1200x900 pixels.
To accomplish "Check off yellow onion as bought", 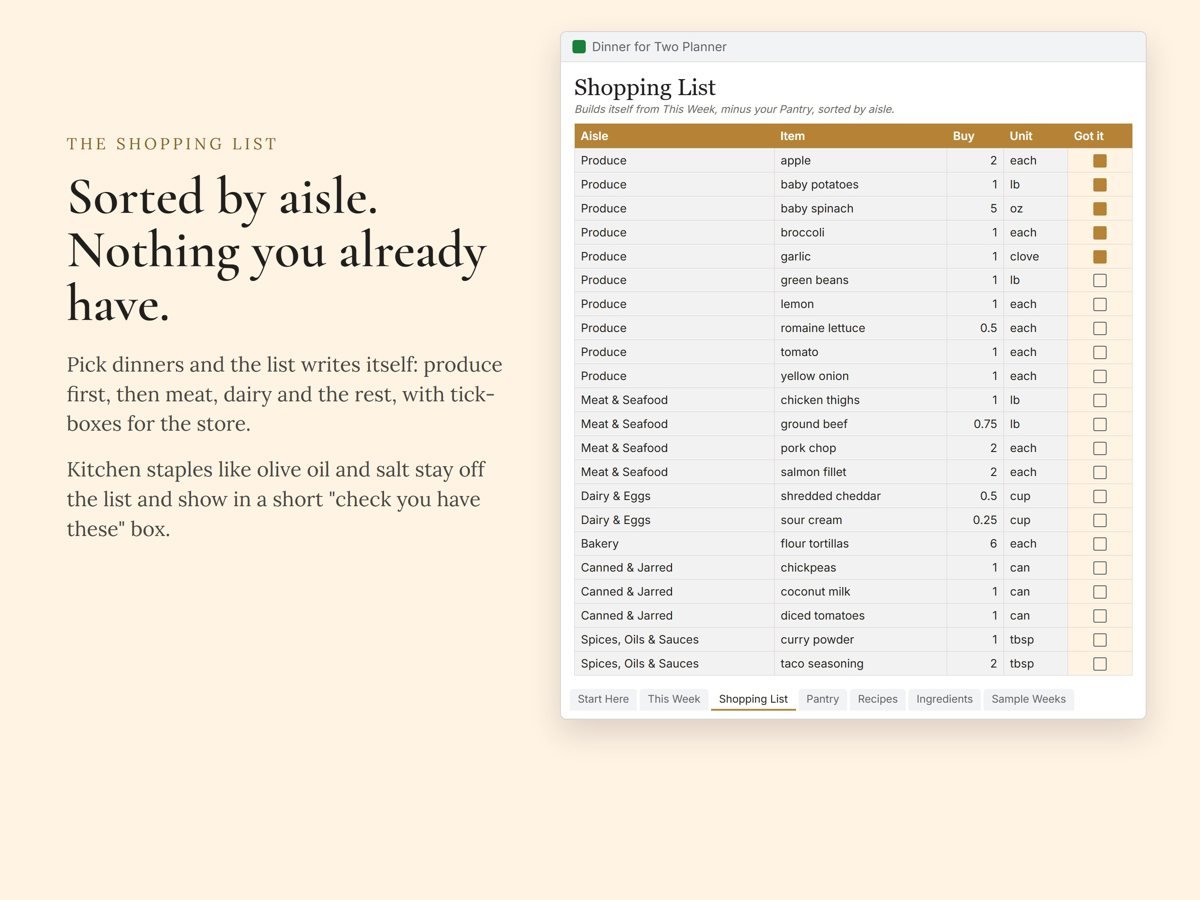I will pyautogui.click(x=1100, y=377).
